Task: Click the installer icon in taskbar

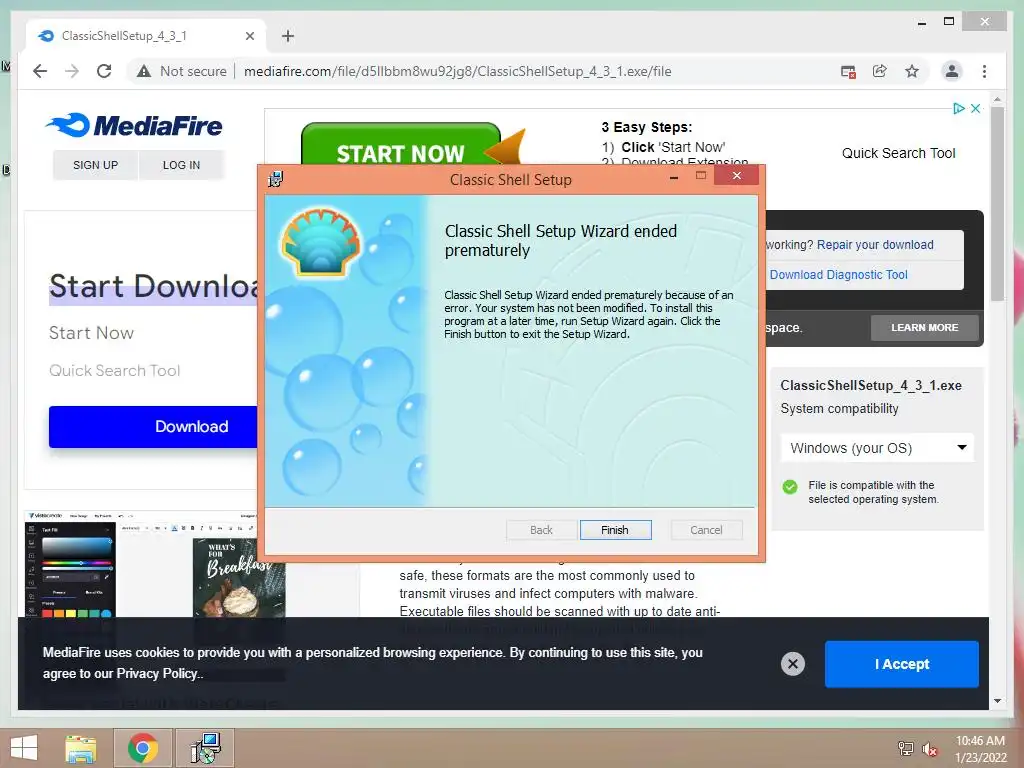Action: 205,748
